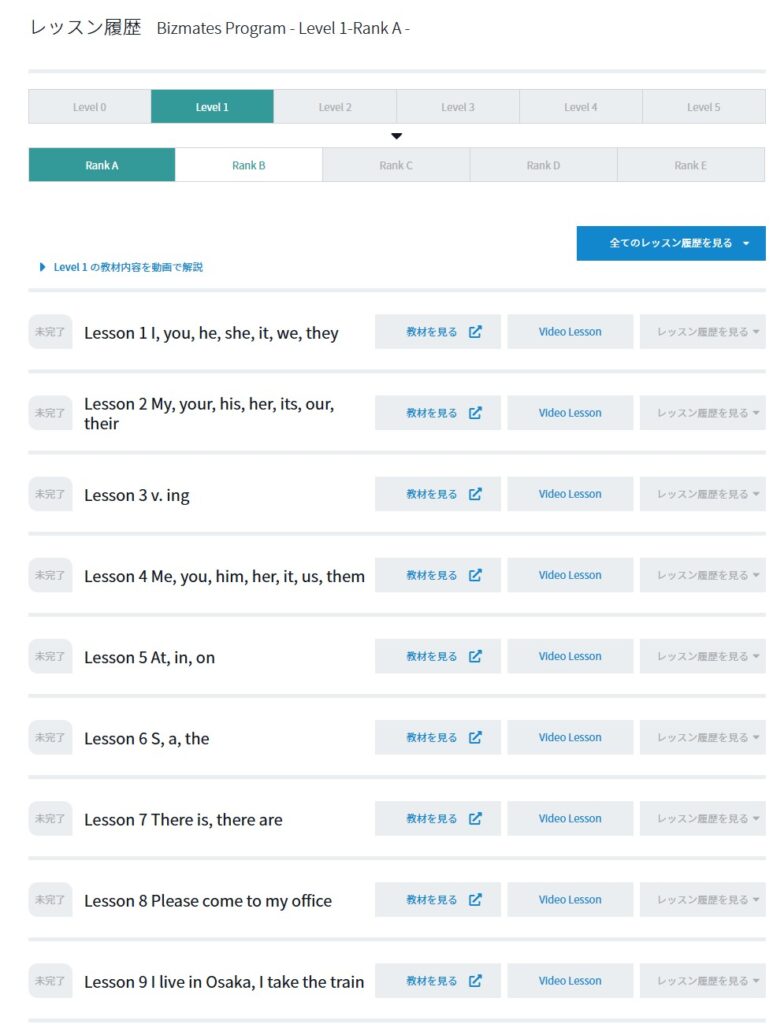Select the Rank B tab
The image size is (784, 1024).
click(248, 165)
